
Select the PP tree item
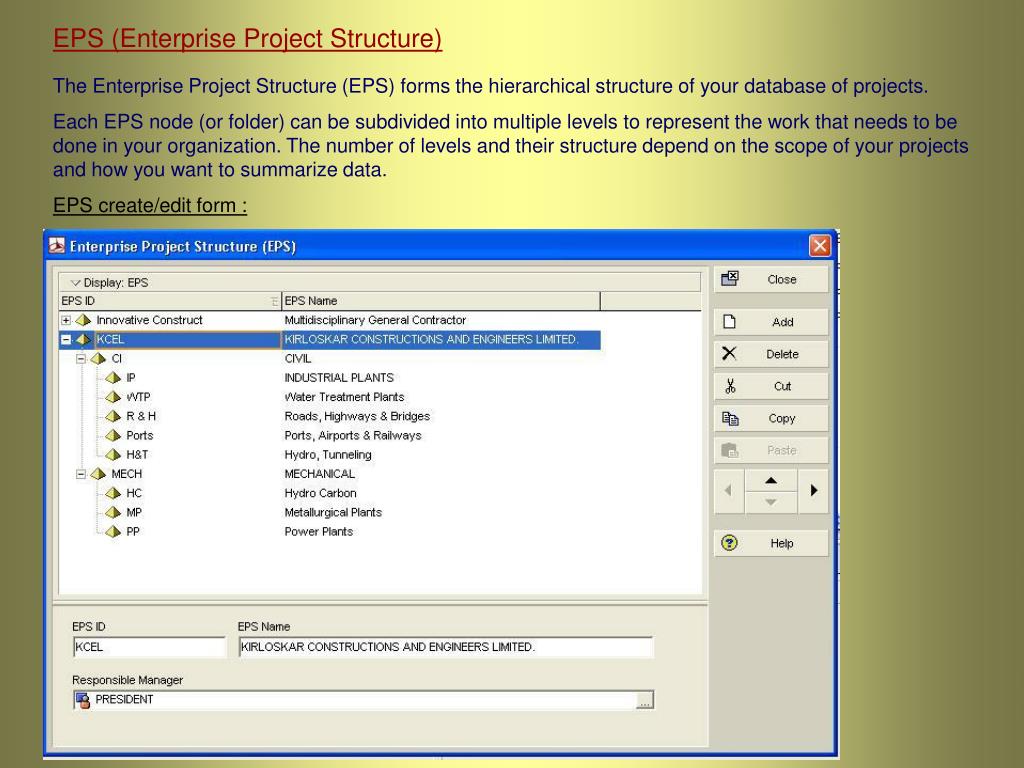[133, 532]
